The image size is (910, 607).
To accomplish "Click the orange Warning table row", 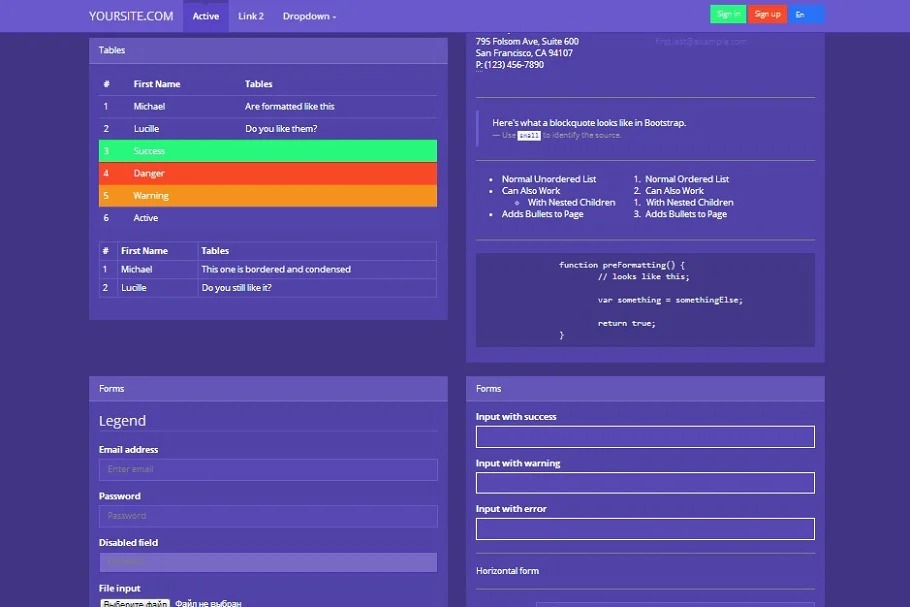I will (268, 196).
